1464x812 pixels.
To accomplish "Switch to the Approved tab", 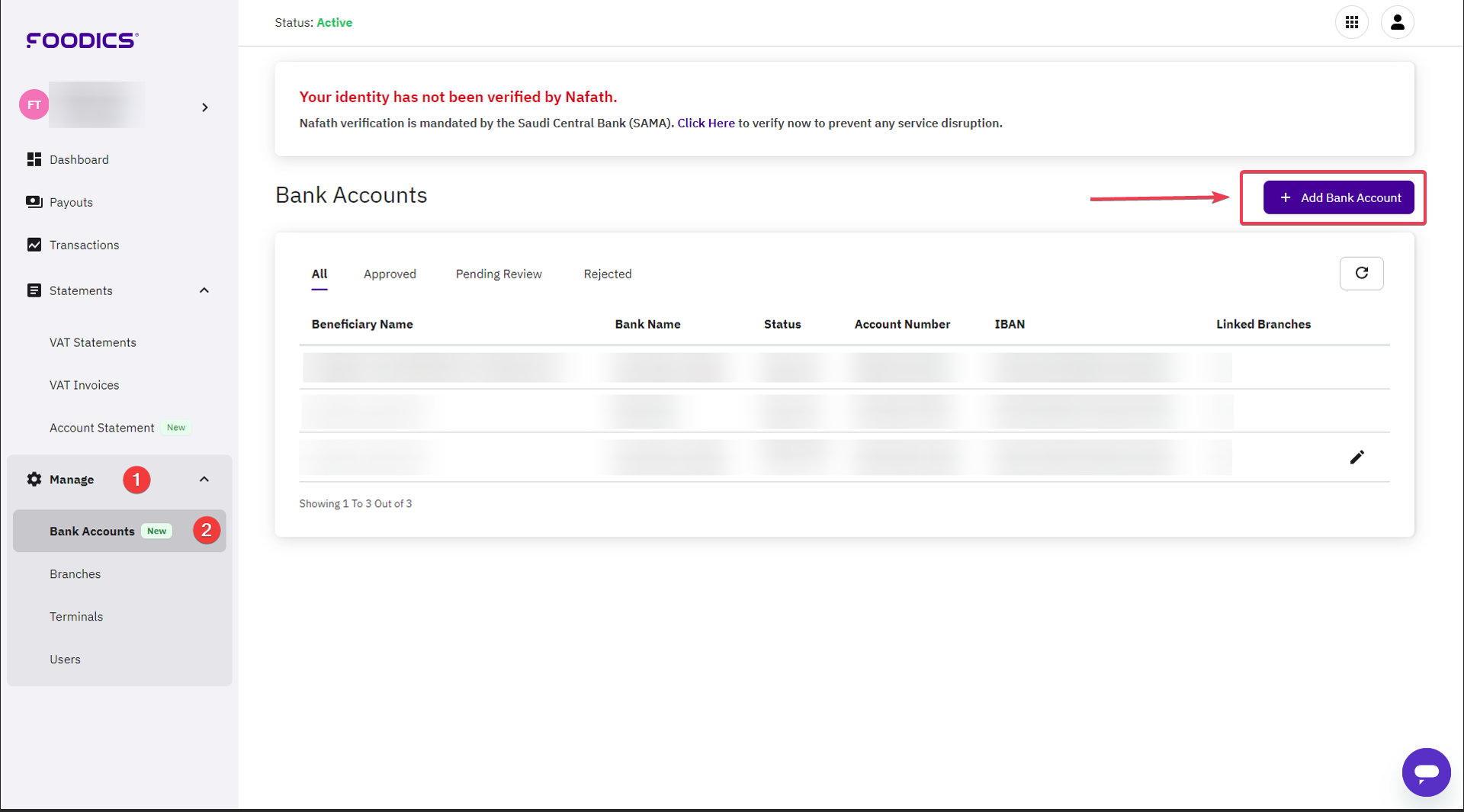I will pyautogui.click(x=390, y=274).
